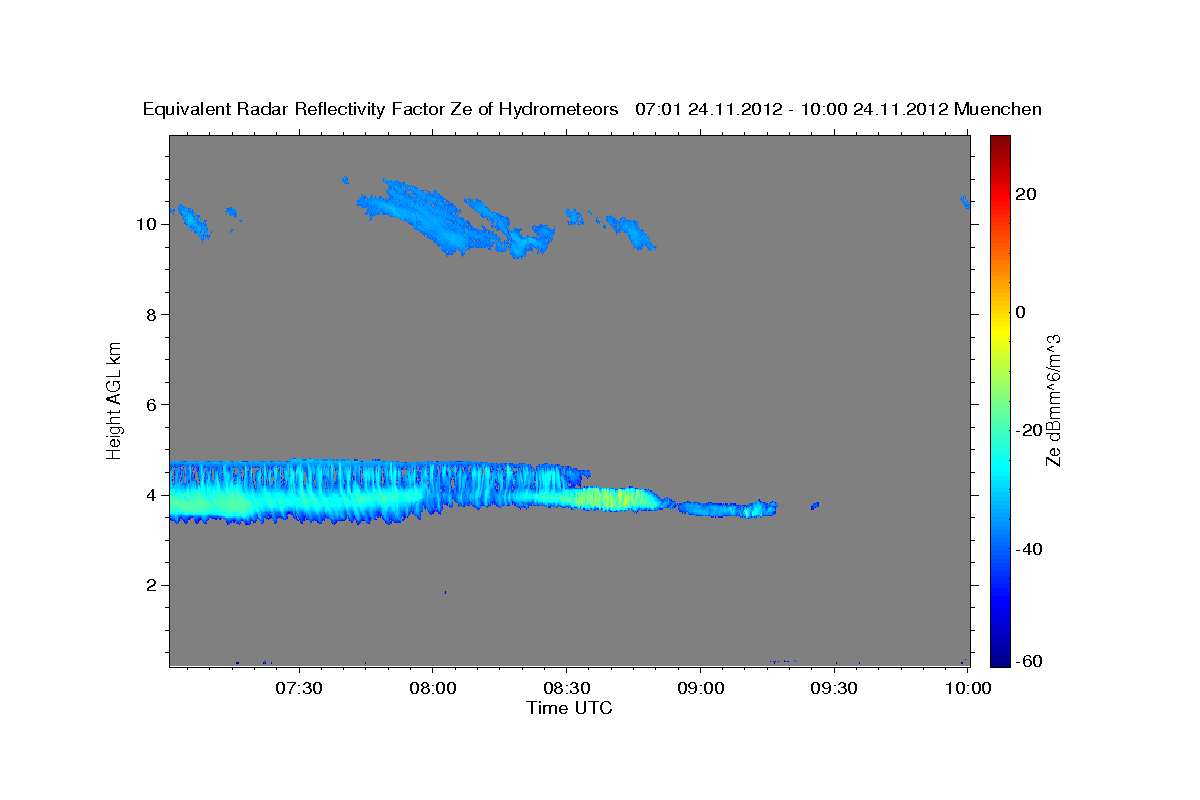Screen dimensions: 1200x800
Task: Click the plot title 'Equivalent Radar Reflectivity Factor Ze of Hydrometeors'
Action: 381,109
